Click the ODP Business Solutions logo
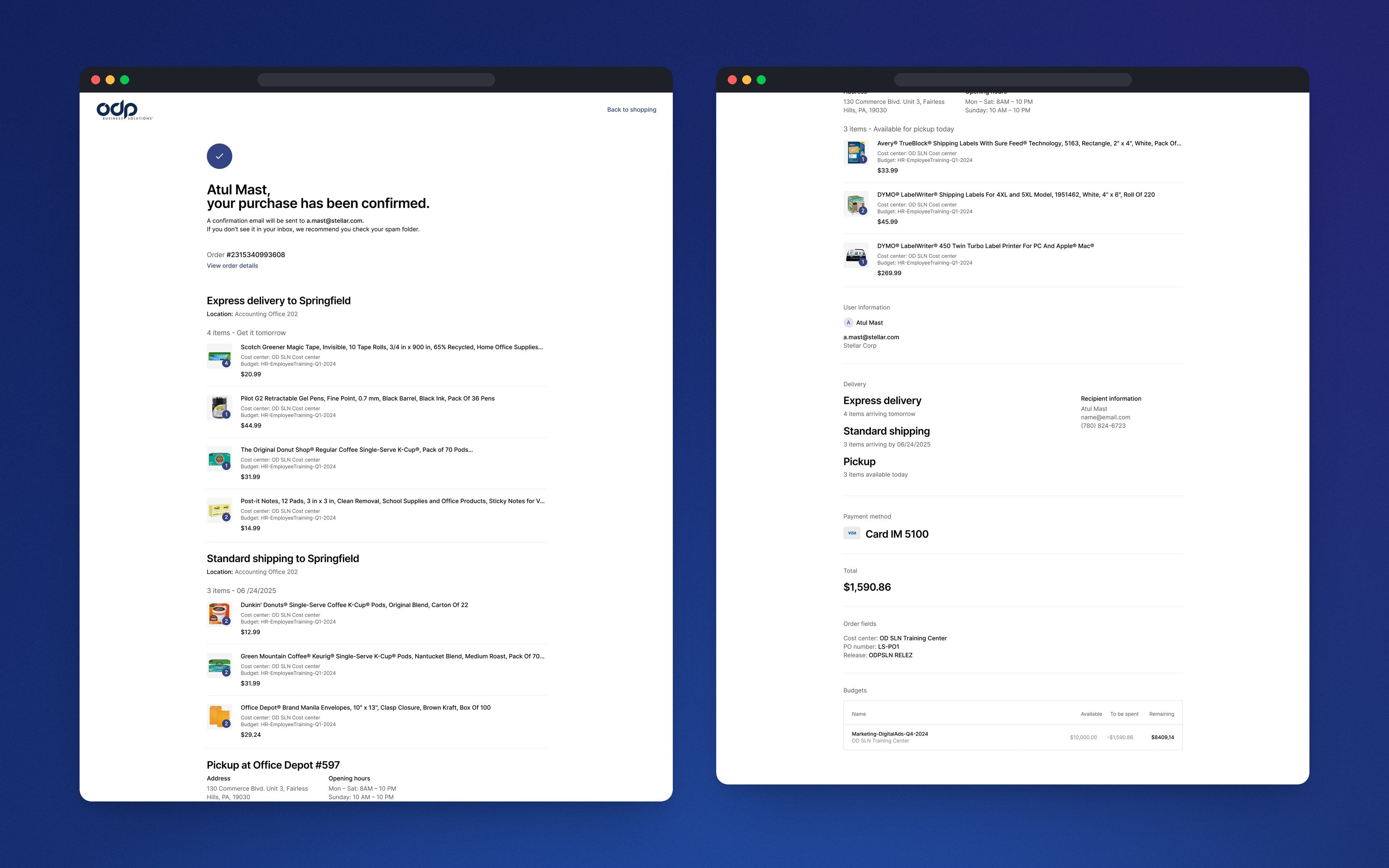The image size is (1389, 868). [x=124, y=110]
